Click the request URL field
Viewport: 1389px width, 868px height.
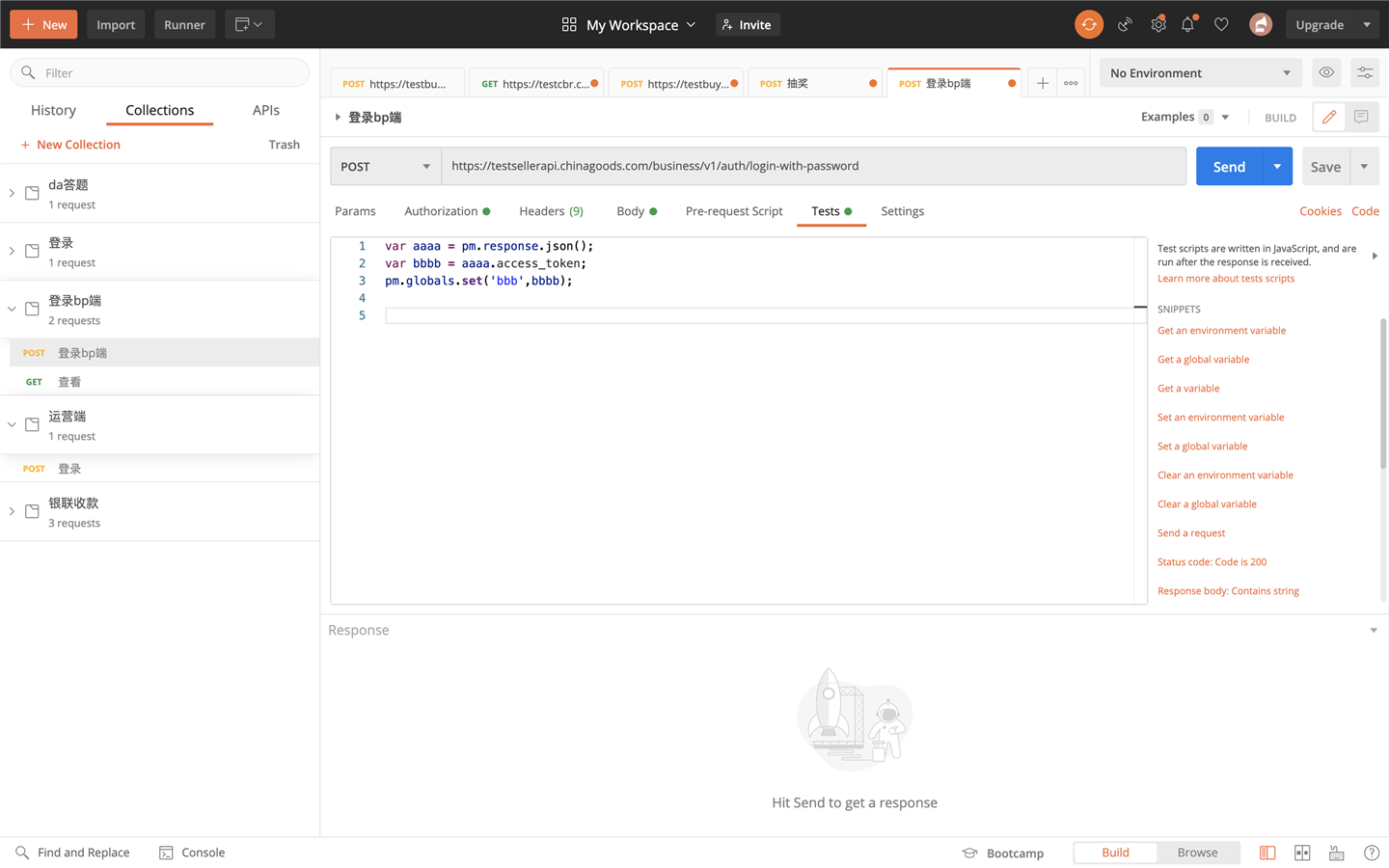813,166
